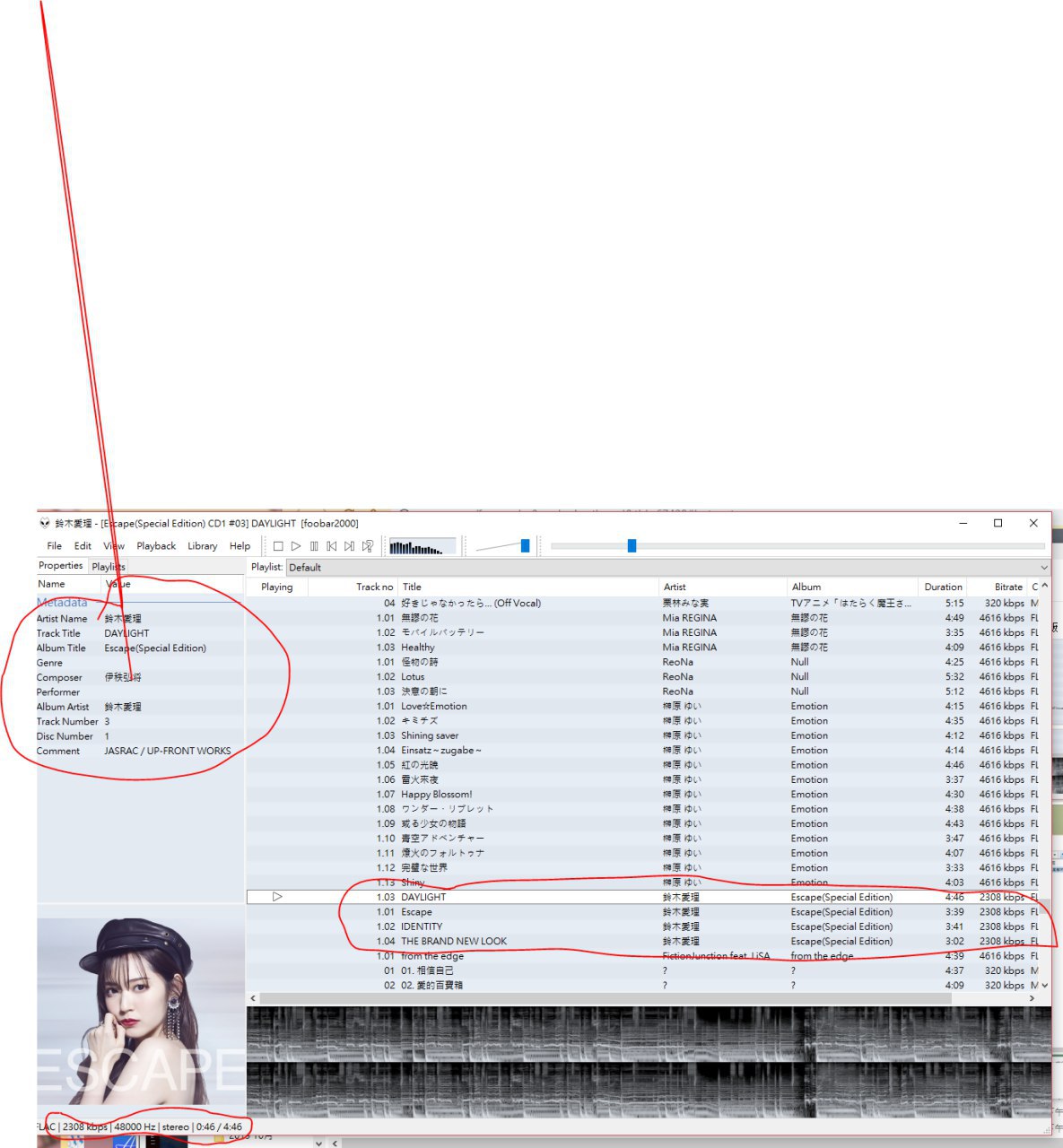This screenshot has height=1148, width=1063.
Task: Stop playback with the Stop button
Action: coord(278,546)
